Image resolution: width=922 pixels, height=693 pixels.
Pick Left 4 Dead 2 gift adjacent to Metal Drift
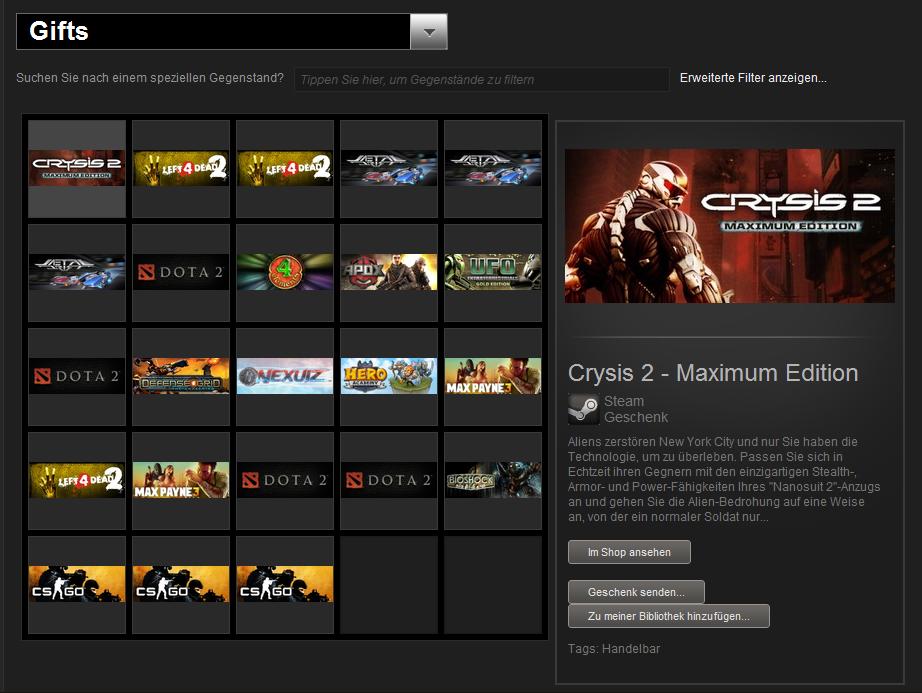[x=285, y=169]
